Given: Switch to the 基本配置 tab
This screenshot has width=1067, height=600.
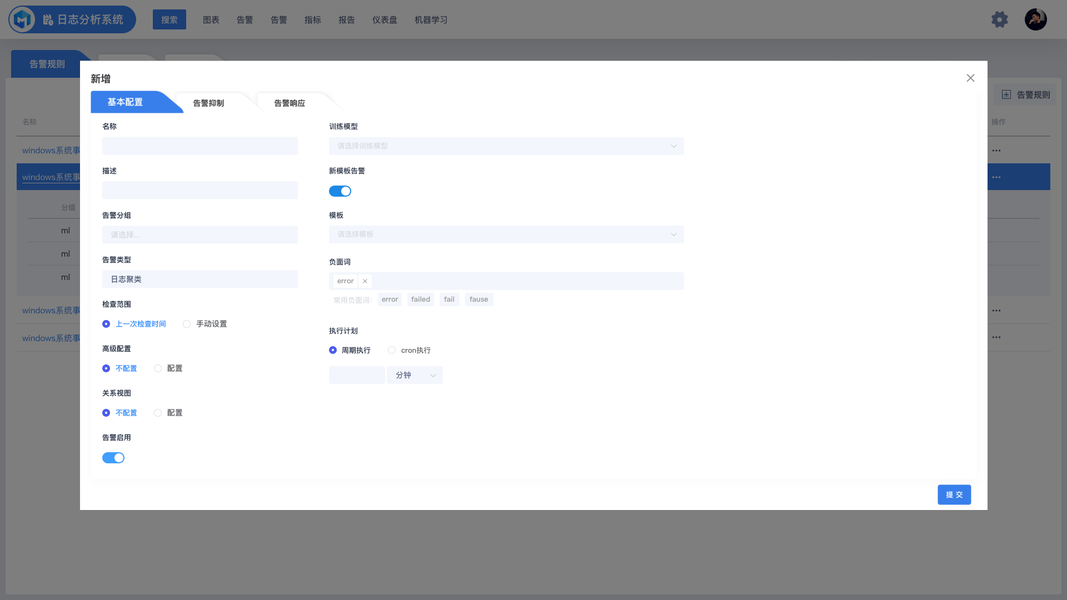Looking at the screenshot, I should pyautogui.click(x=127, y=102).
